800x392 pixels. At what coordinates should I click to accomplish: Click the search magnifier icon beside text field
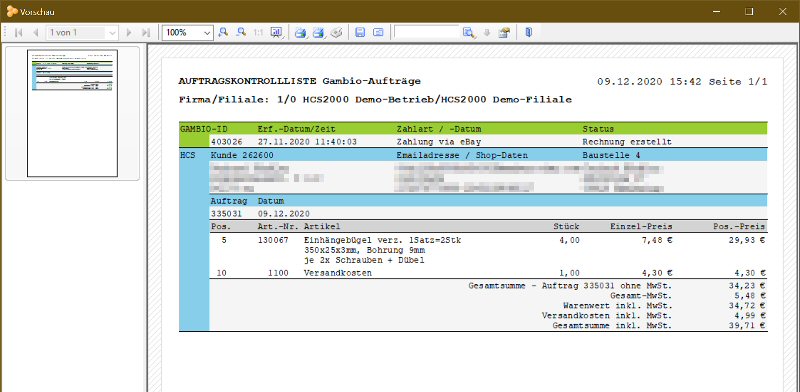pyautogui.click(x=468, y=33)
